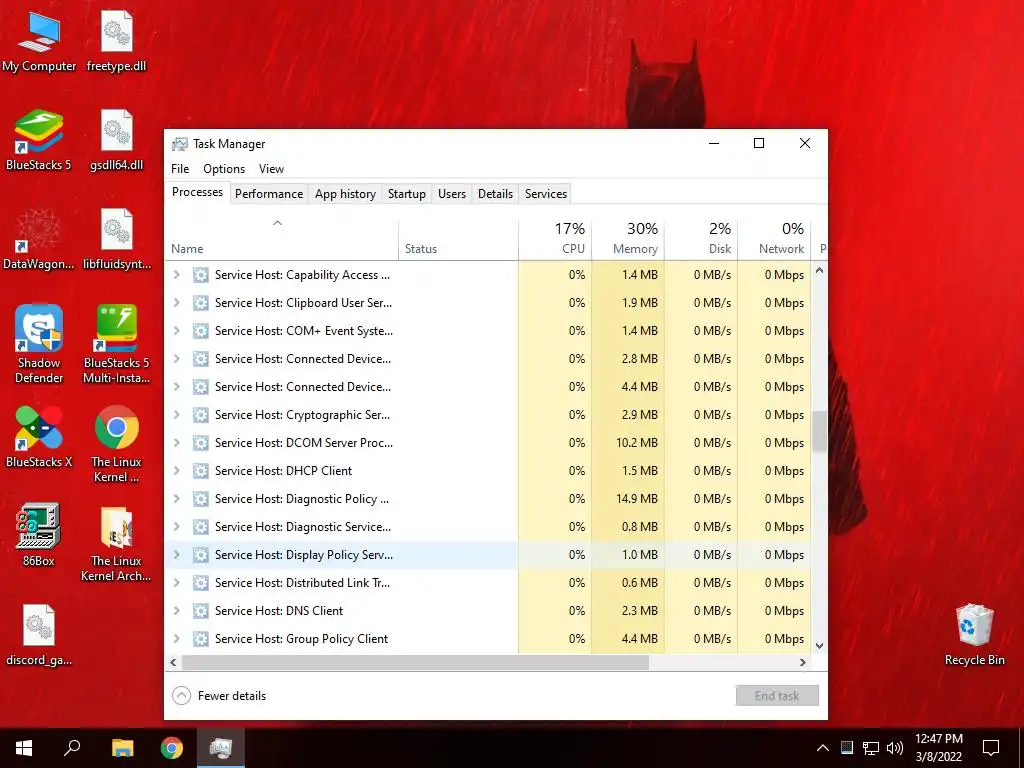Click Fewer details button

tap(219, 696)
